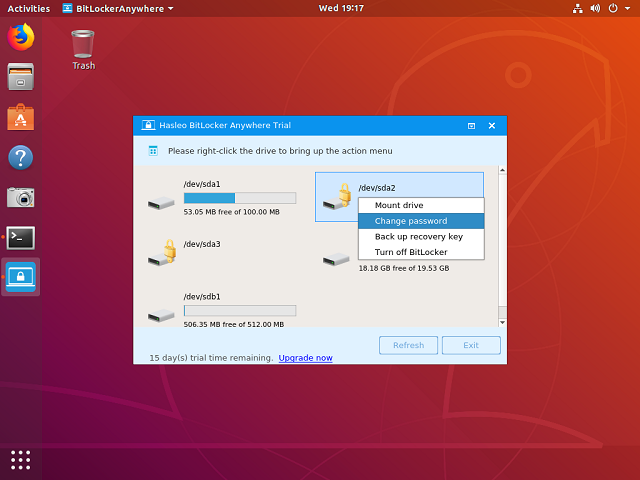Click the 18.18 GB free of 19.53 GB text
The width and height of the screenshot is (640, 480).
tap(404, 268)
